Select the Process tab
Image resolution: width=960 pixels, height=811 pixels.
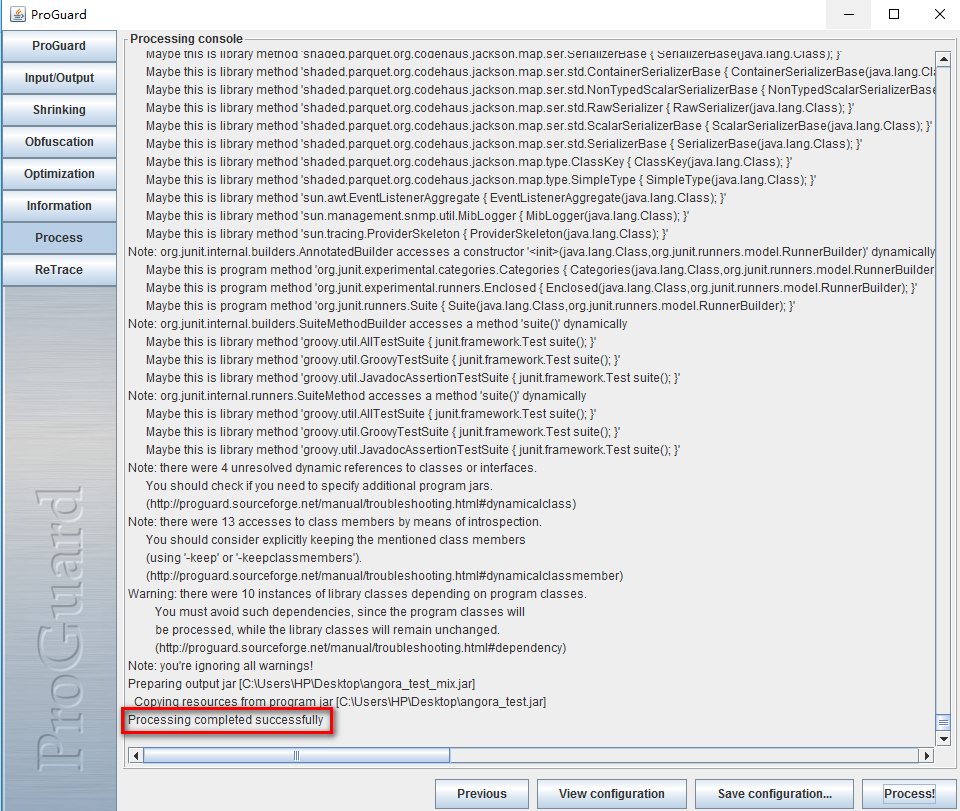click(59, 237)
